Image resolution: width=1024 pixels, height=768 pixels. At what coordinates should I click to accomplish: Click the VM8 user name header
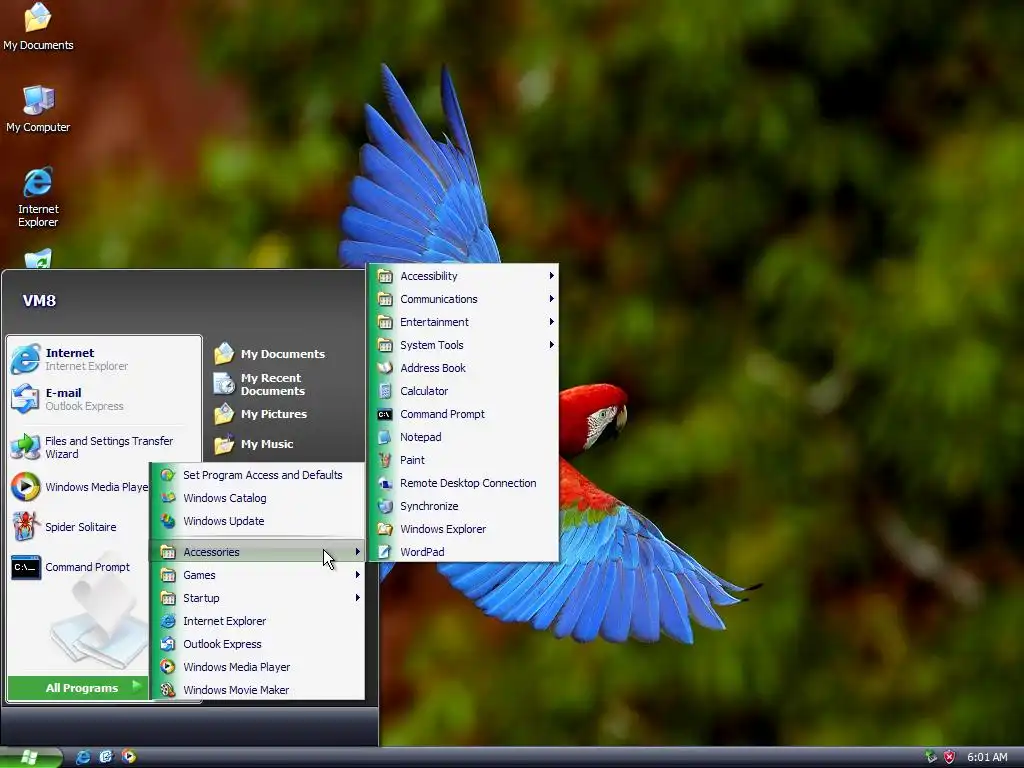pos(39,300)
